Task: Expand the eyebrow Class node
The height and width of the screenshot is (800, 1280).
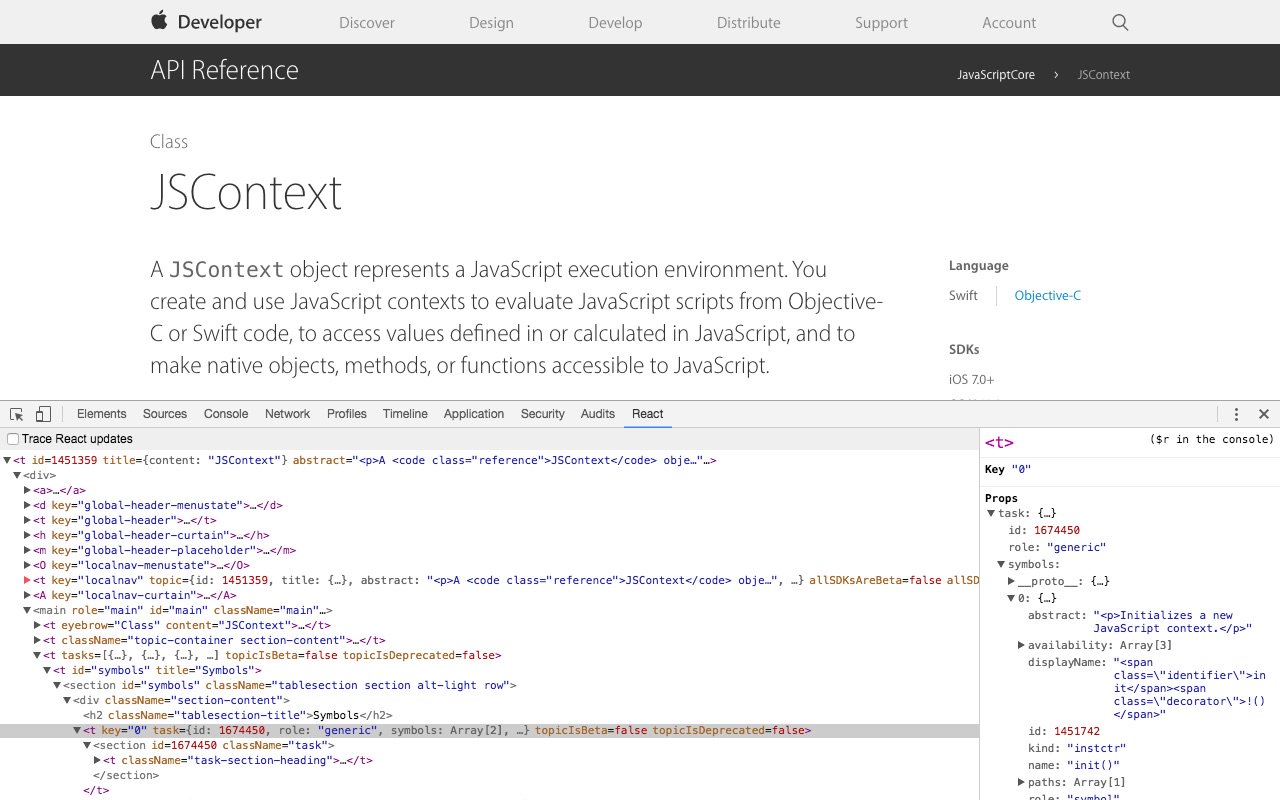Action: point(38,626)
